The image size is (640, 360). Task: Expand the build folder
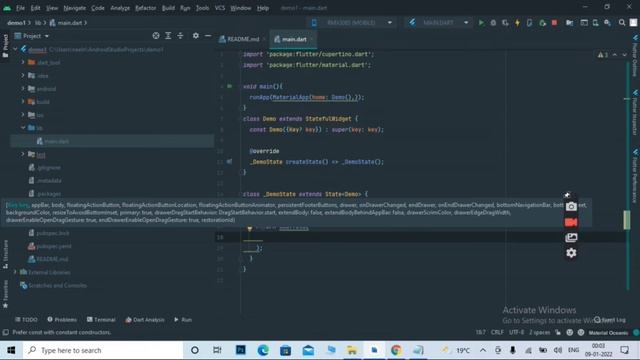point(23,102)
